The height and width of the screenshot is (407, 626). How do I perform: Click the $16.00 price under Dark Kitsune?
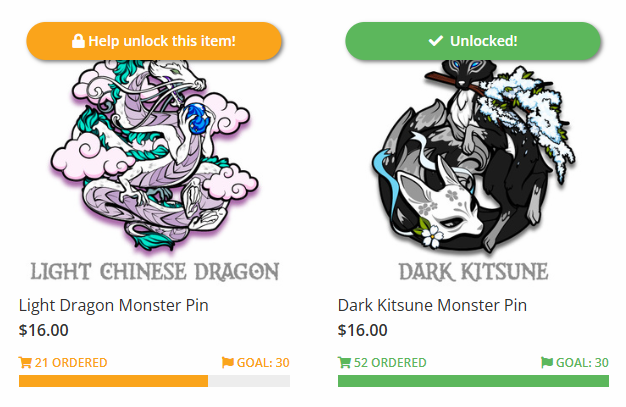(362, 330)
